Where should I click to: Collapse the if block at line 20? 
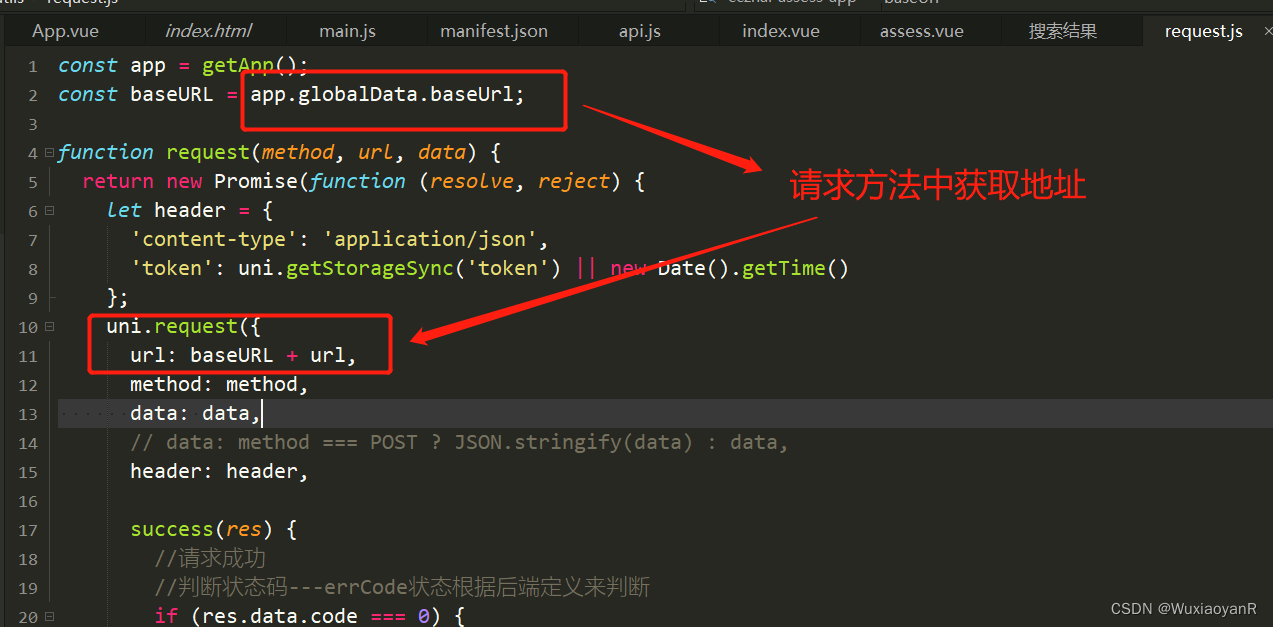pos(48,616)
